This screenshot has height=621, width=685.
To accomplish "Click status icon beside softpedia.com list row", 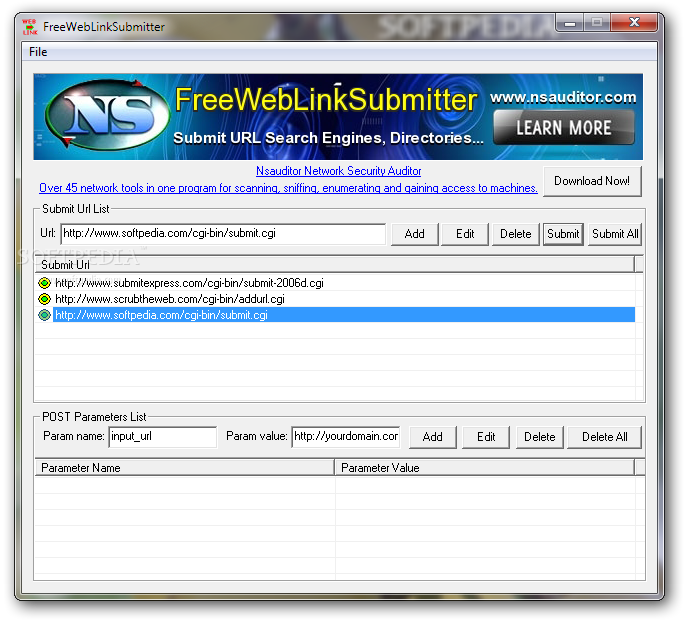I will click(45, 315).
